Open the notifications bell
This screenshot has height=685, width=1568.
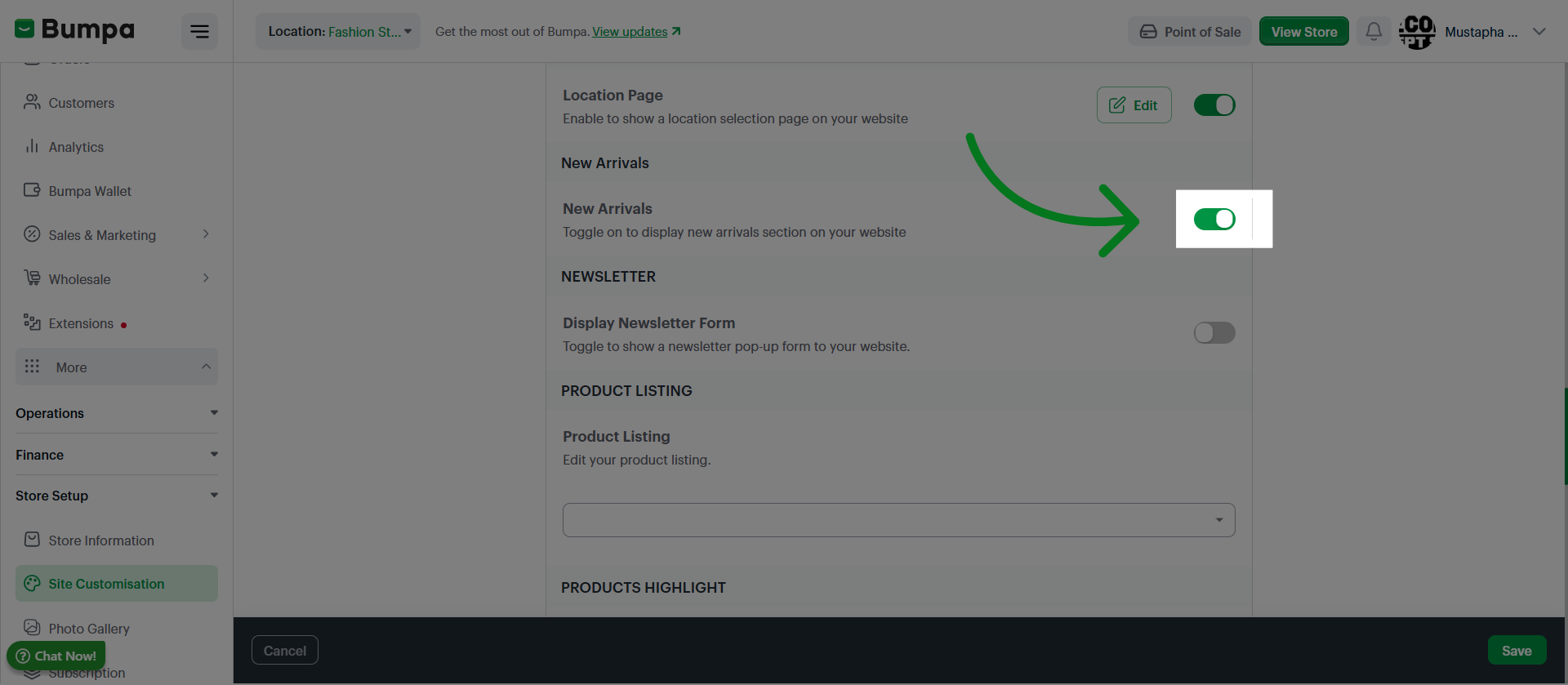[1374, 31]
